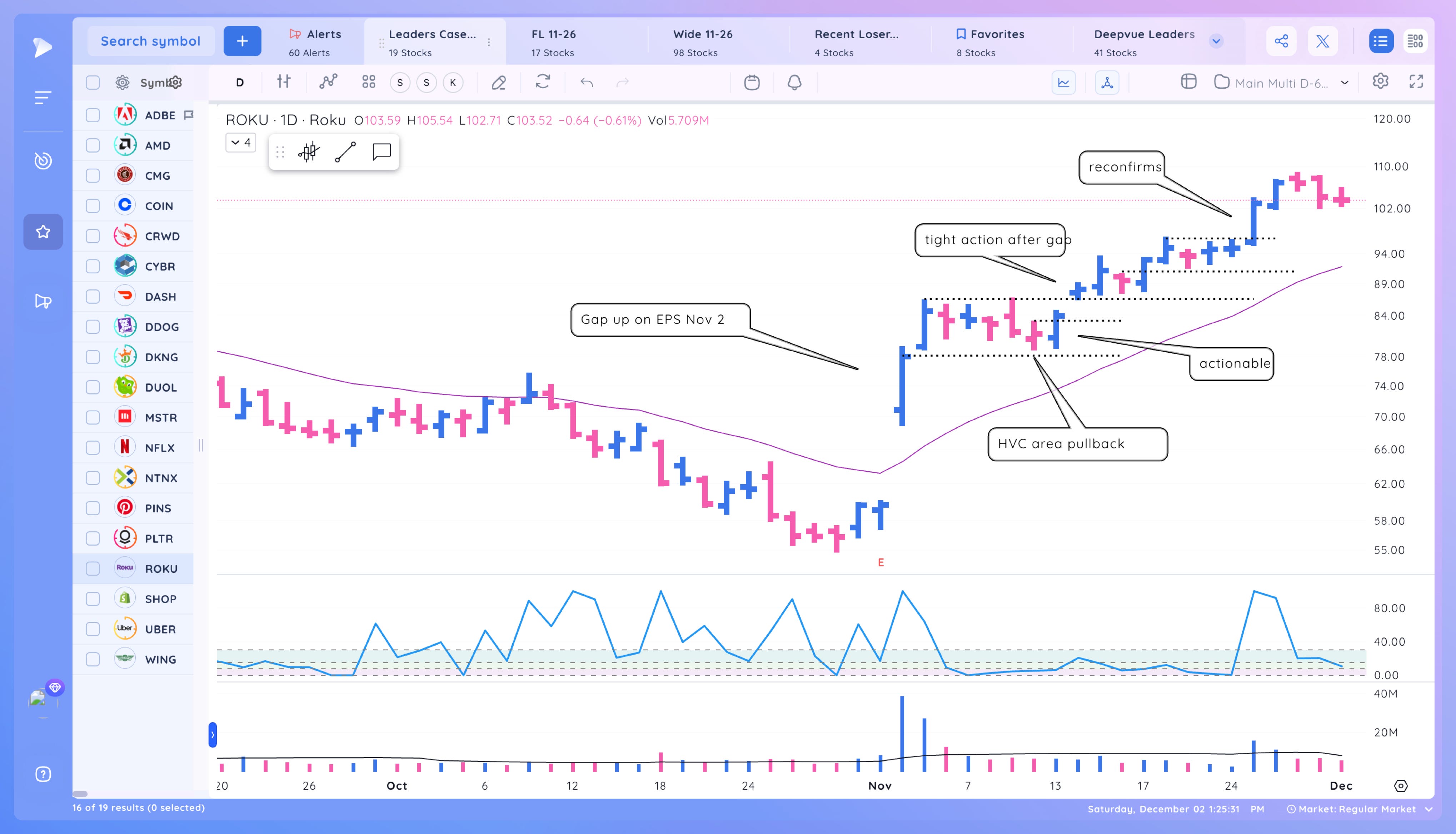Switch to the FL 11-26 tab

553,43
